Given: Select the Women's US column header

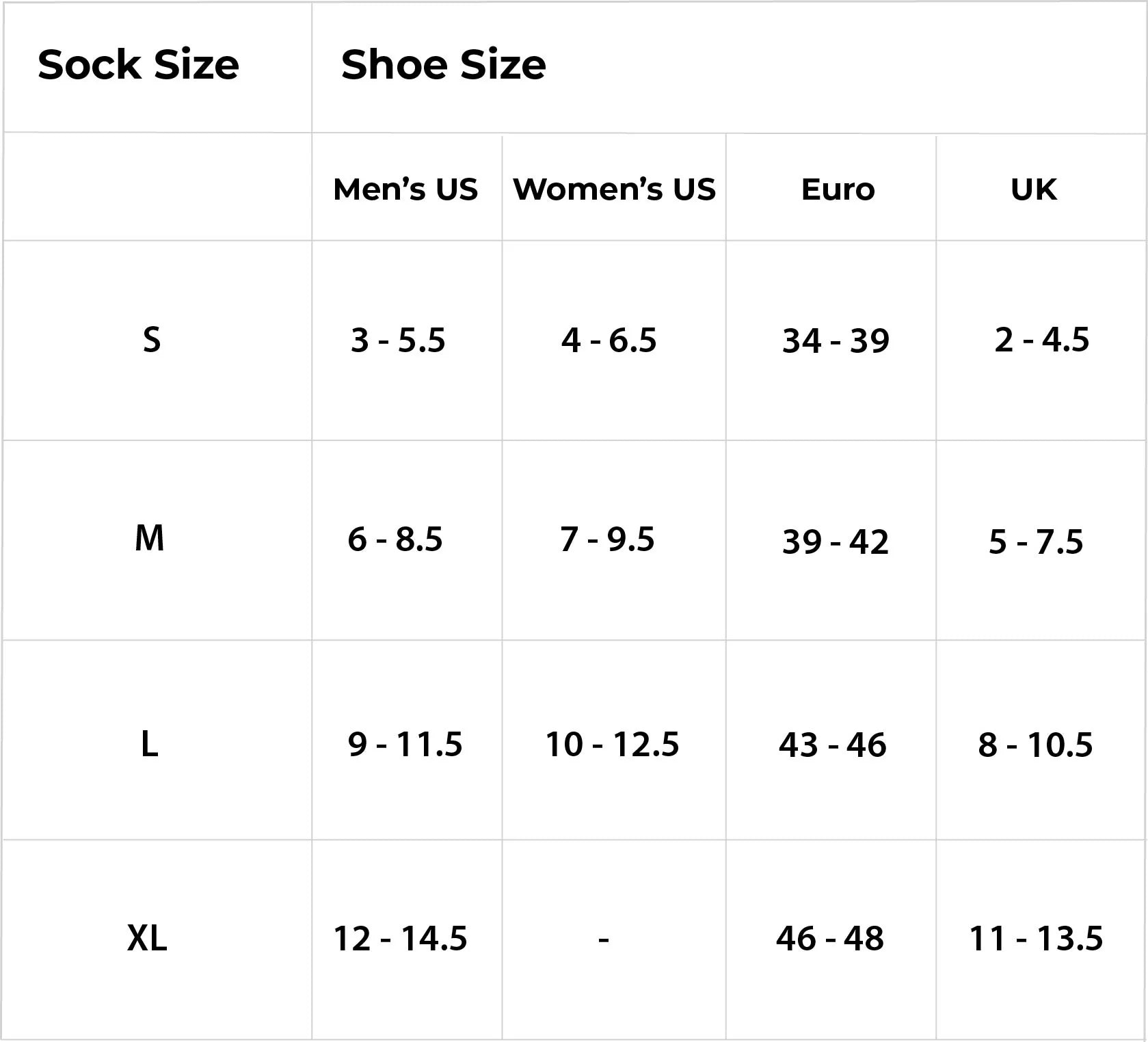Looking at the screenshot, I should 614,189.
